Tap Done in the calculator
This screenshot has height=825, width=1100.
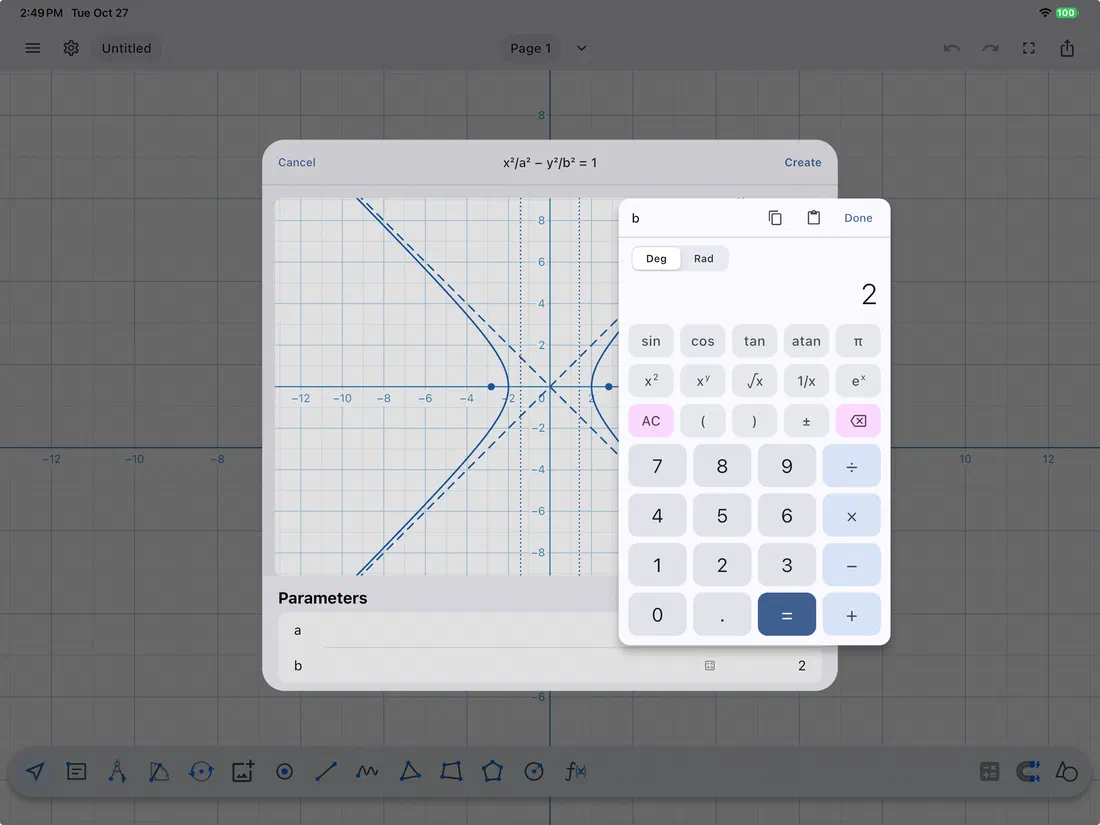click(858, 218)
